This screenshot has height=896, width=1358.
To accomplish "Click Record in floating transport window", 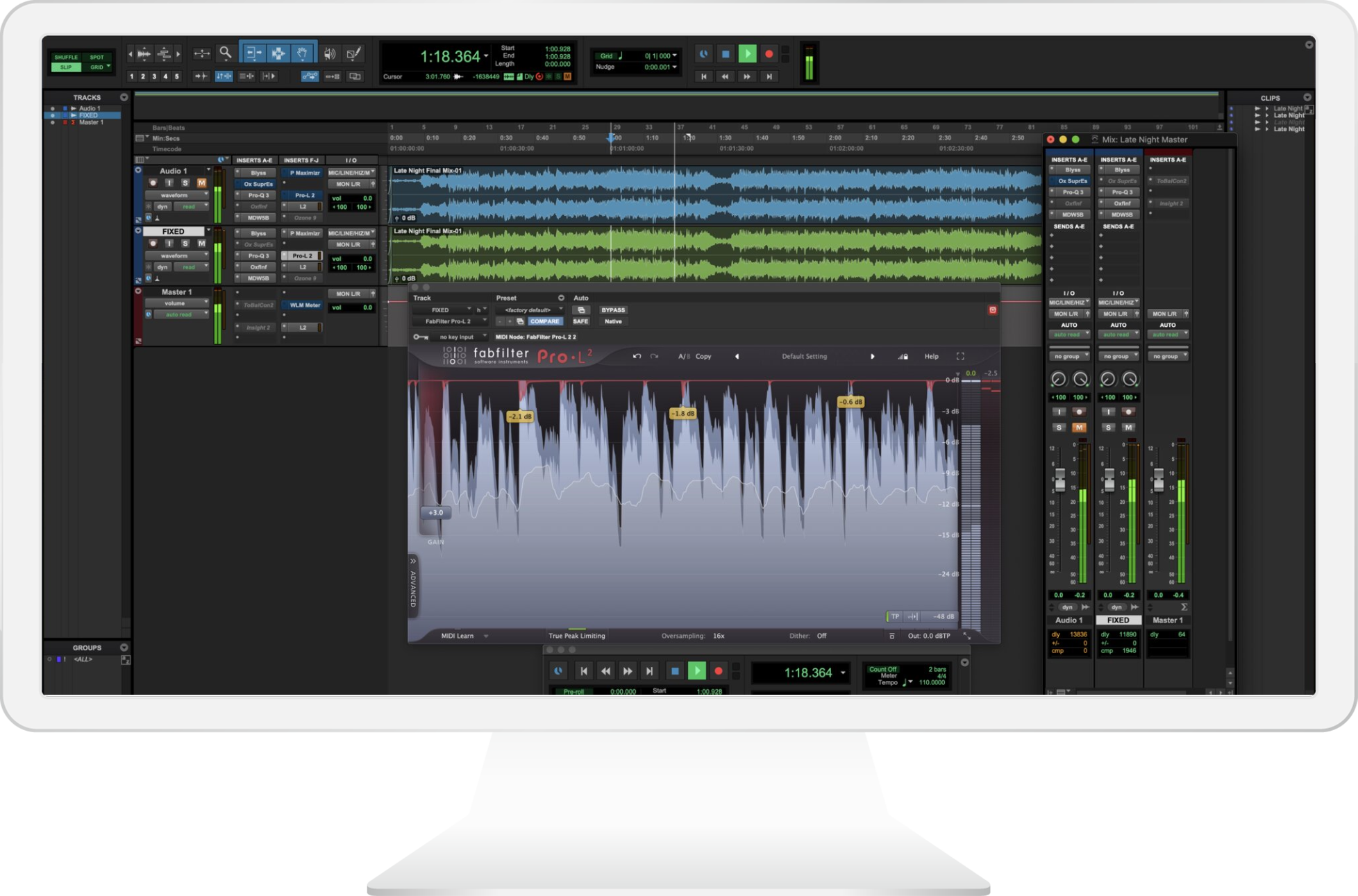I will point(719,670).
